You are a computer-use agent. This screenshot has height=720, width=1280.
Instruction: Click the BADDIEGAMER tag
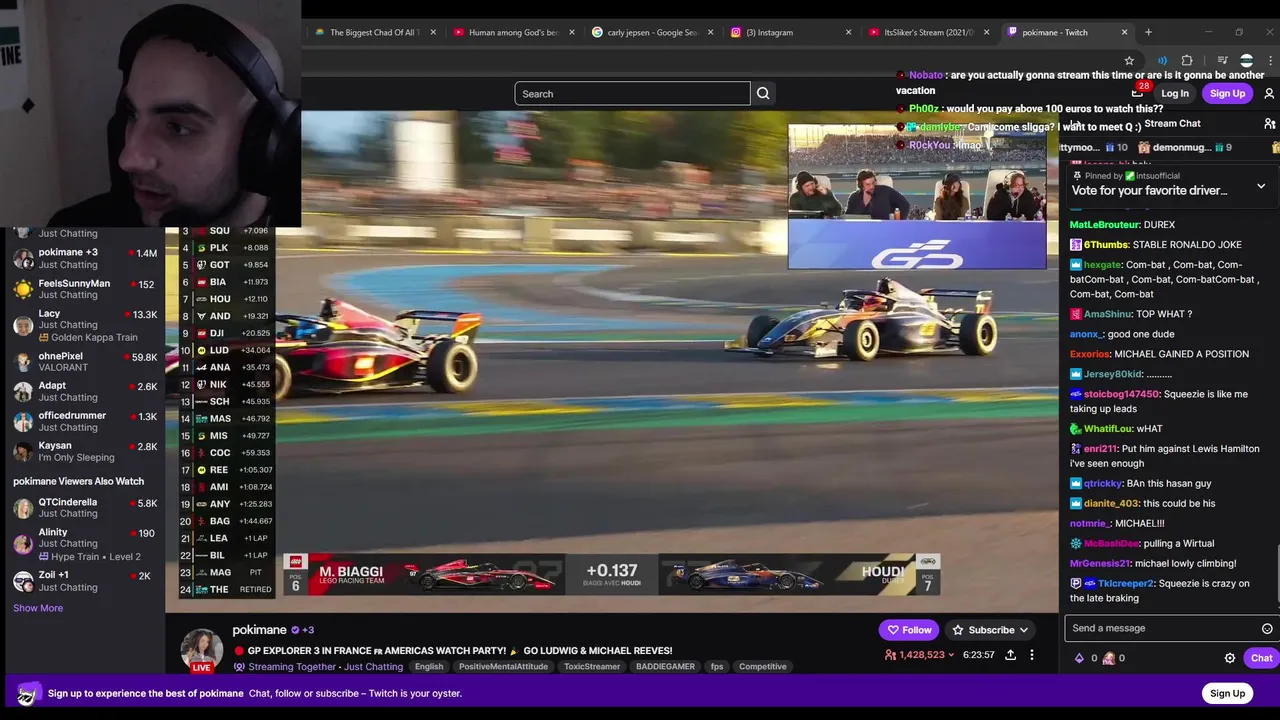point(665,667)
